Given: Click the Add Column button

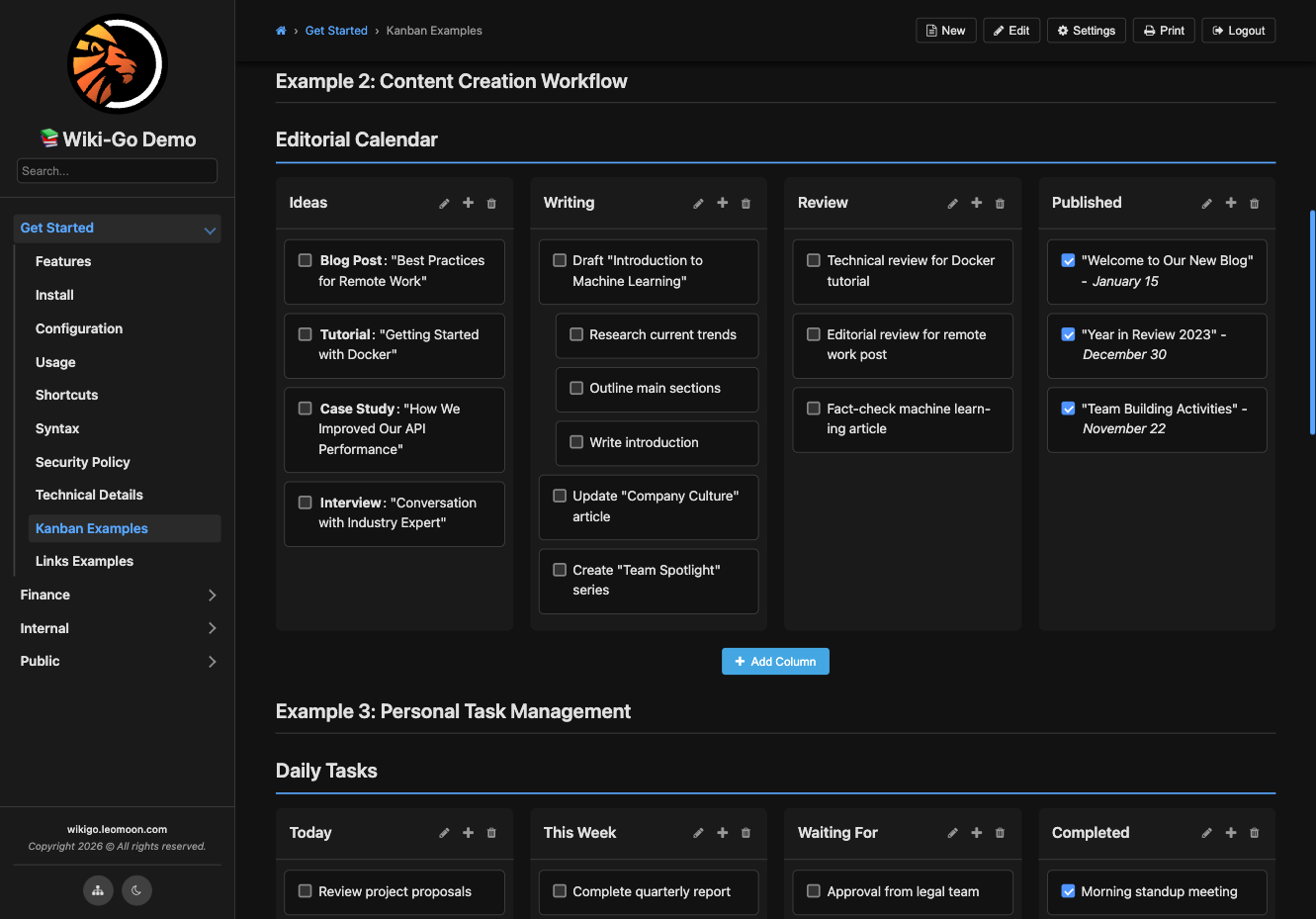Looking at the screenshot, I should [775, 662].
